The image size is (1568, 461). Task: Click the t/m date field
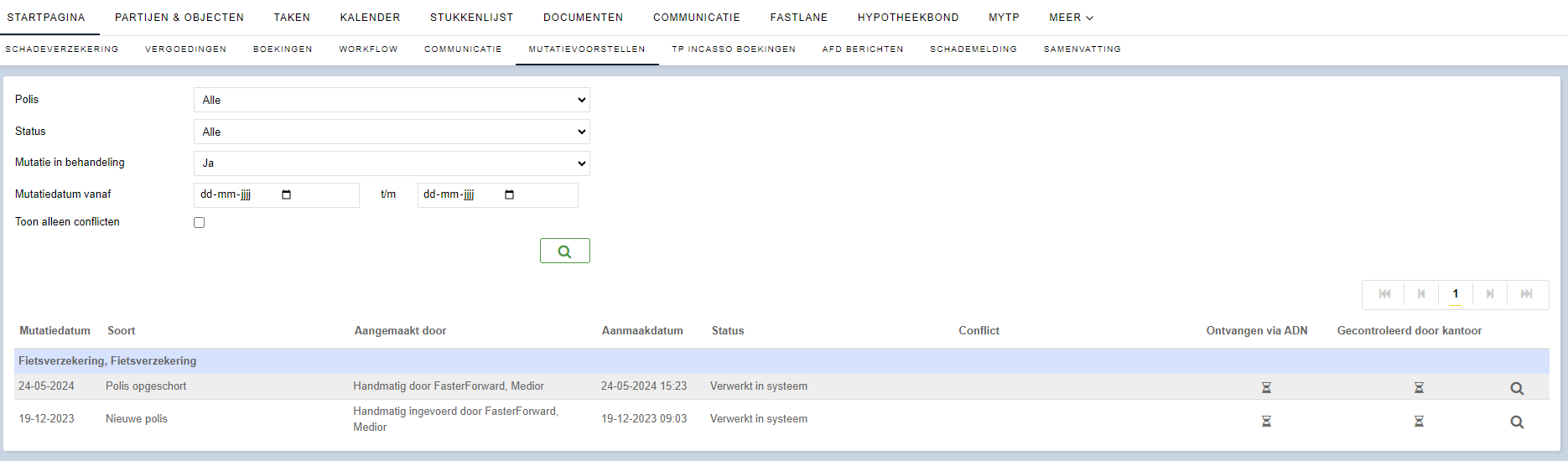(497, 194)
